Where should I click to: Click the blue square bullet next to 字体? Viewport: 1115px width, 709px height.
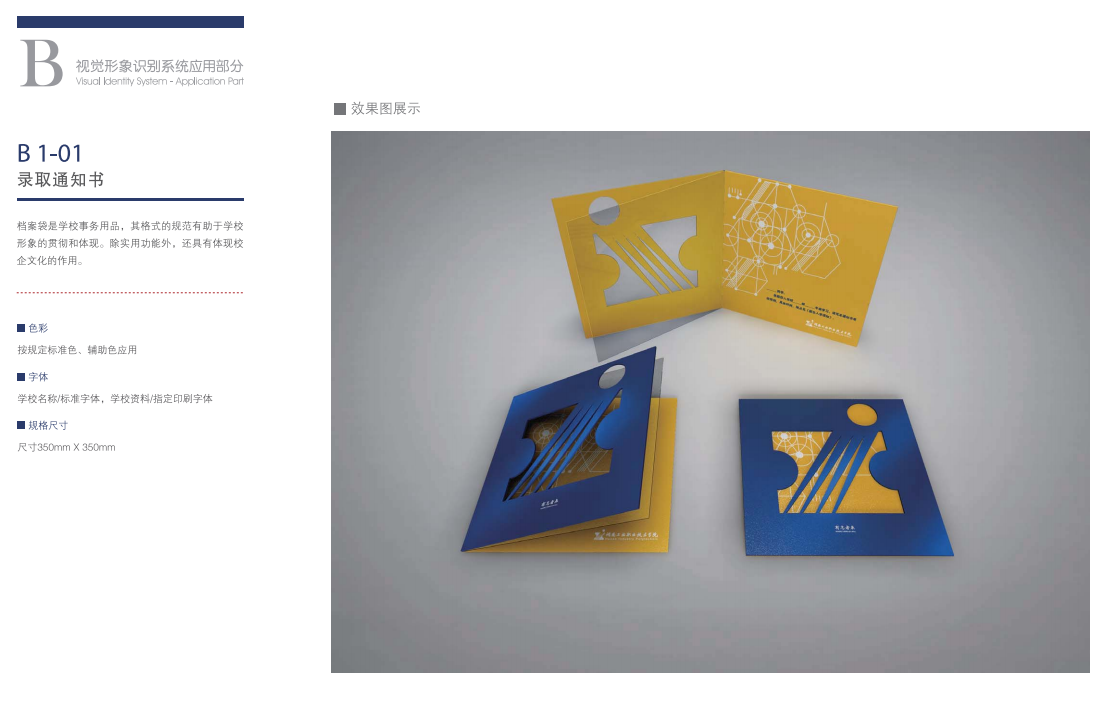click(x=21, y=377)
